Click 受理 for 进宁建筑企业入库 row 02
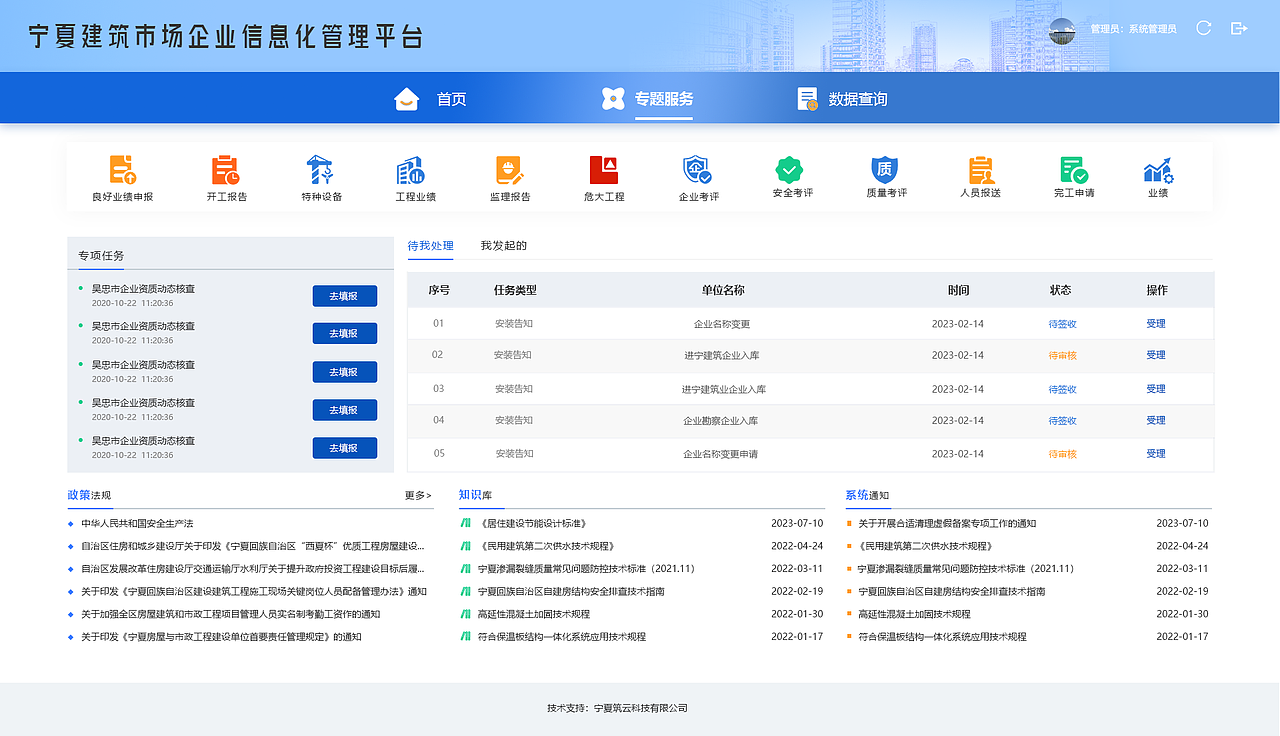 click(x=1156, y=355)
